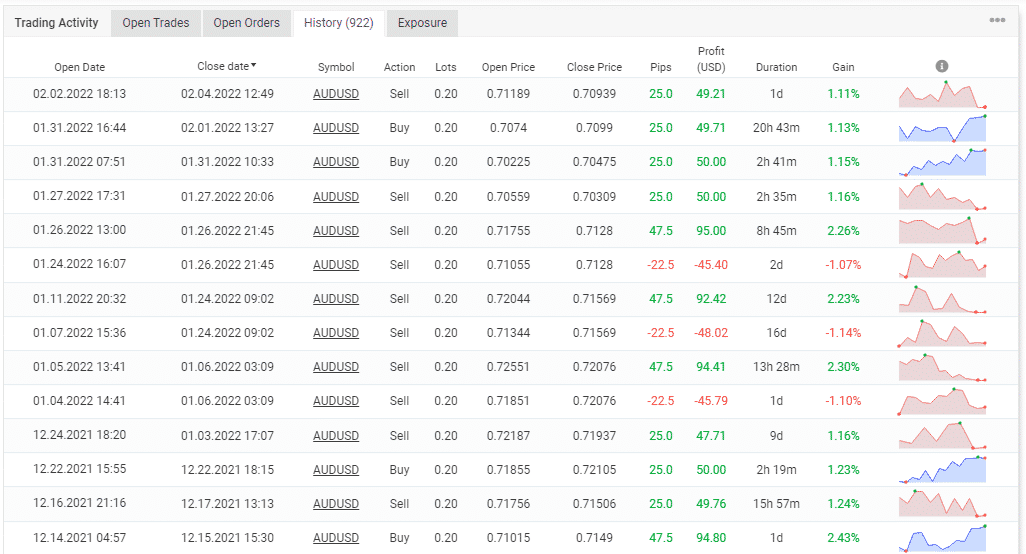The image size is (1026, 554).
Task: Select profit value -48.02
Action: tap(711, 333)
